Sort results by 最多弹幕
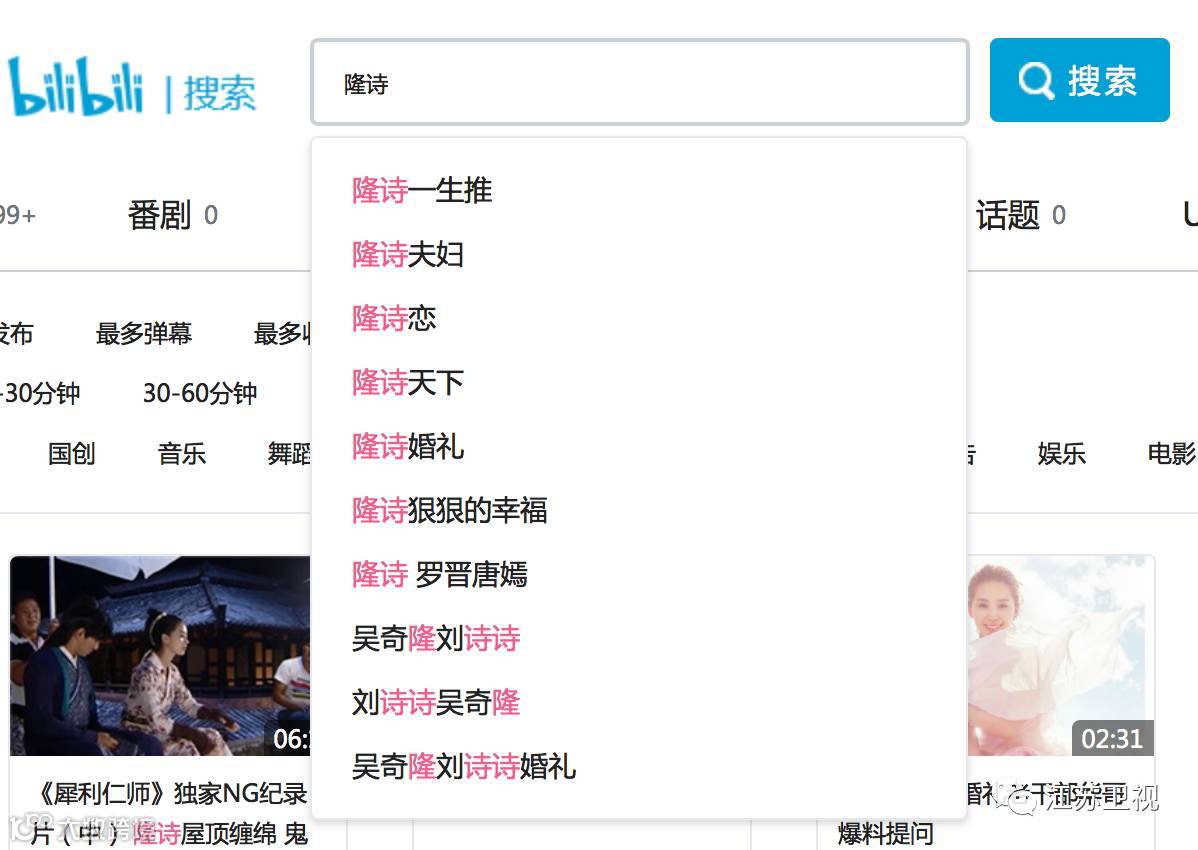Screen dimensions: 1198x850 pyautogui.click(x=144, y=334)
